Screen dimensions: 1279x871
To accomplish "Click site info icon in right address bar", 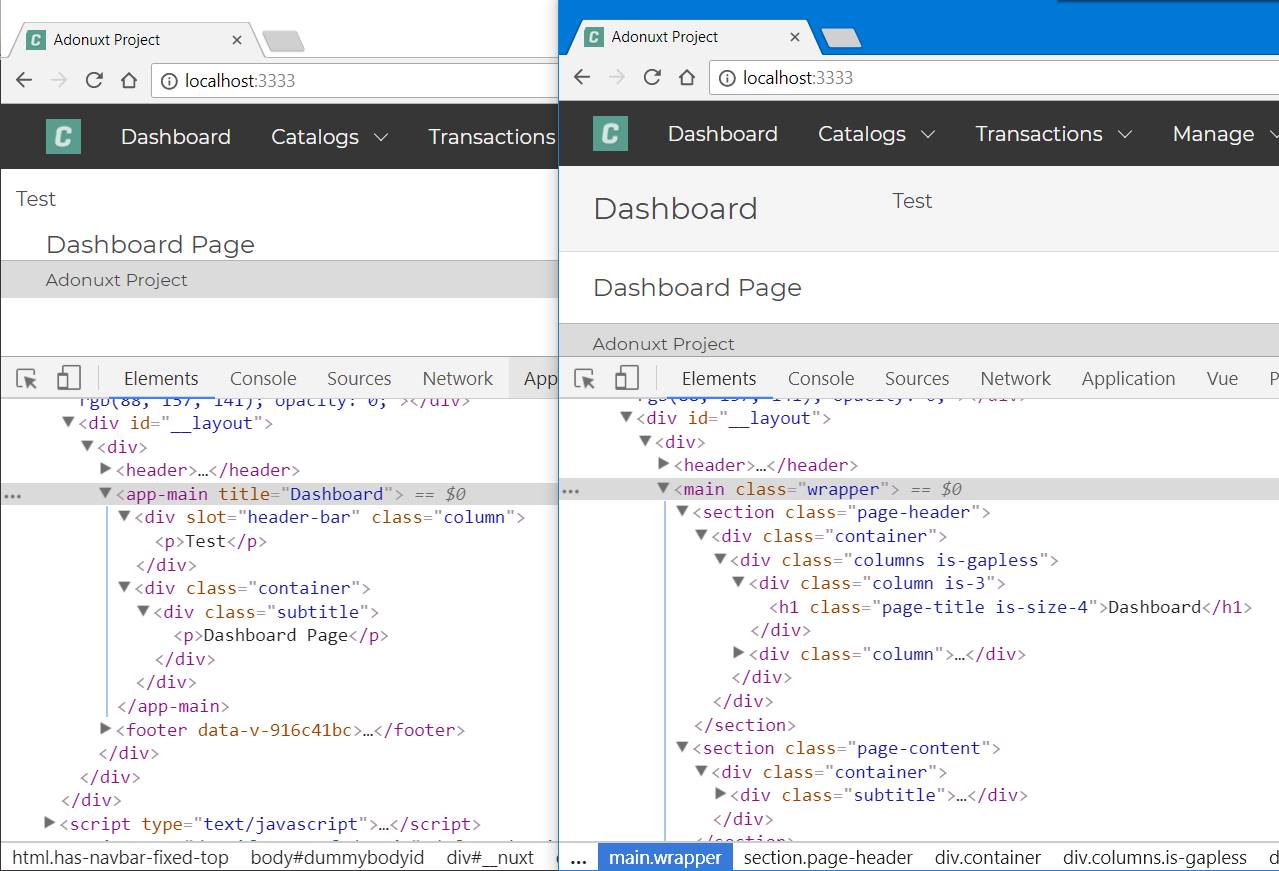I will [x=727, y=77].
